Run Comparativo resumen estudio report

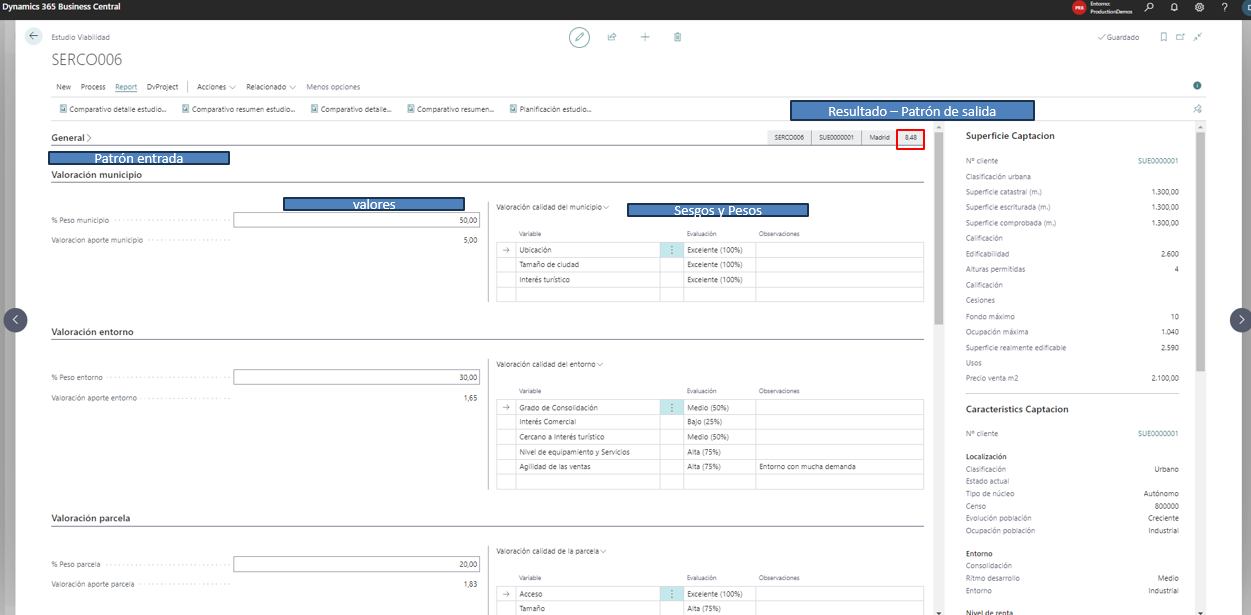238,109
